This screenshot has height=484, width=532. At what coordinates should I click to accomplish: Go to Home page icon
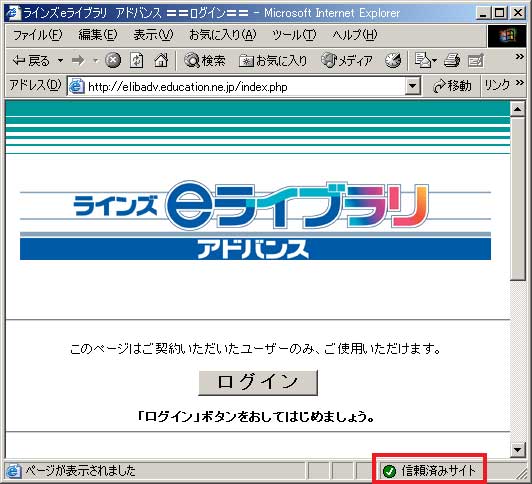click(x=161, y=61)
